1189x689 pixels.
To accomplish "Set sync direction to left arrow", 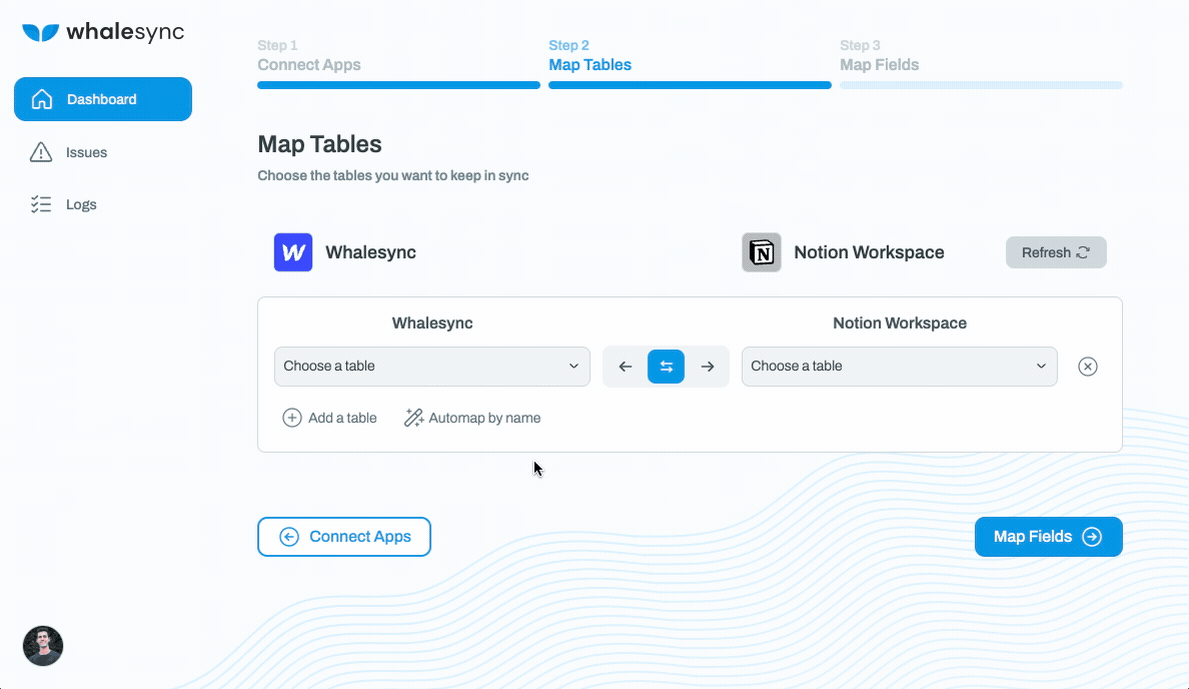I will pyautogui.click(x=625, y=366).
